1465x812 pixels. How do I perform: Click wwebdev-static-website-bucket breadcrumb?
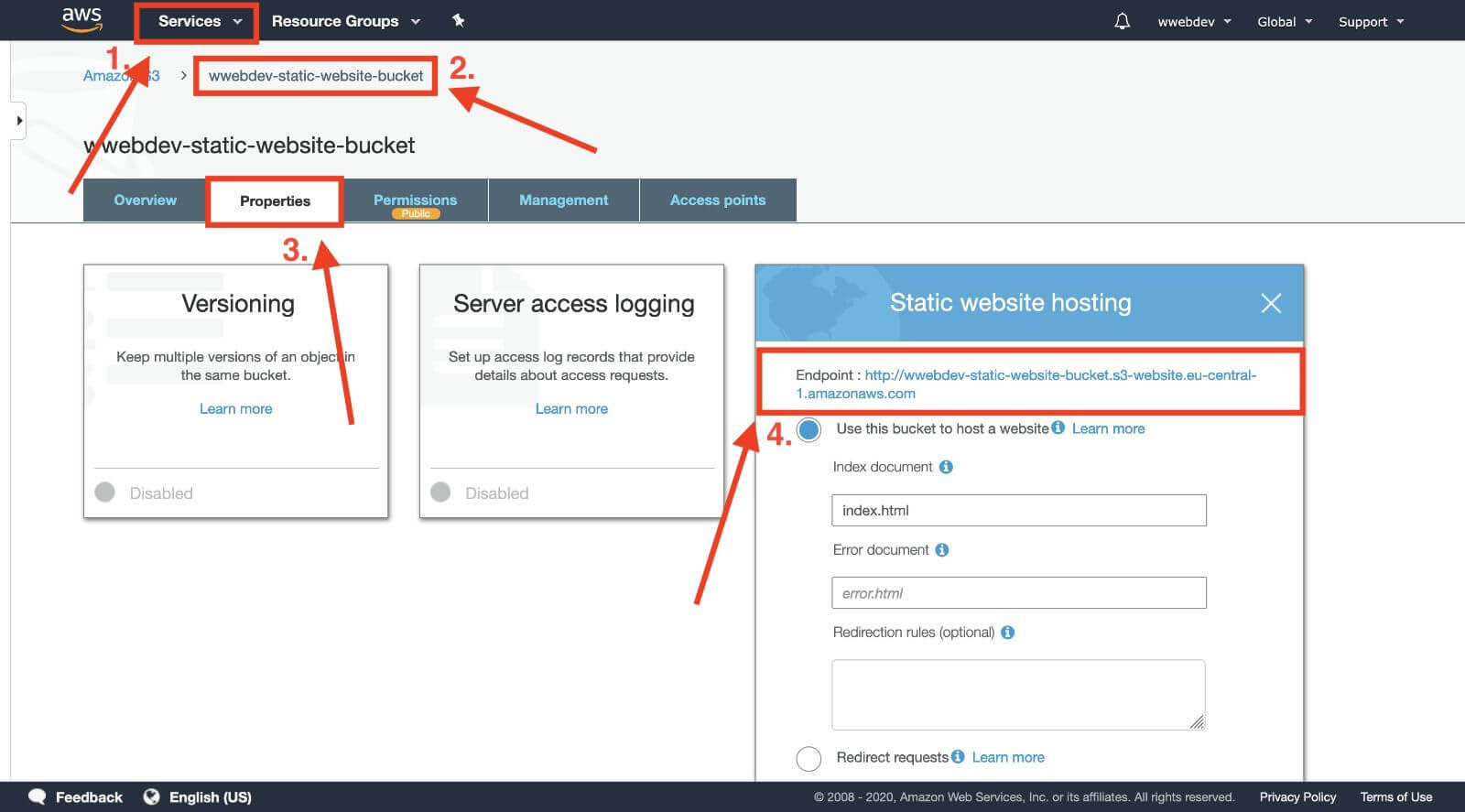(x=316, y=76)
